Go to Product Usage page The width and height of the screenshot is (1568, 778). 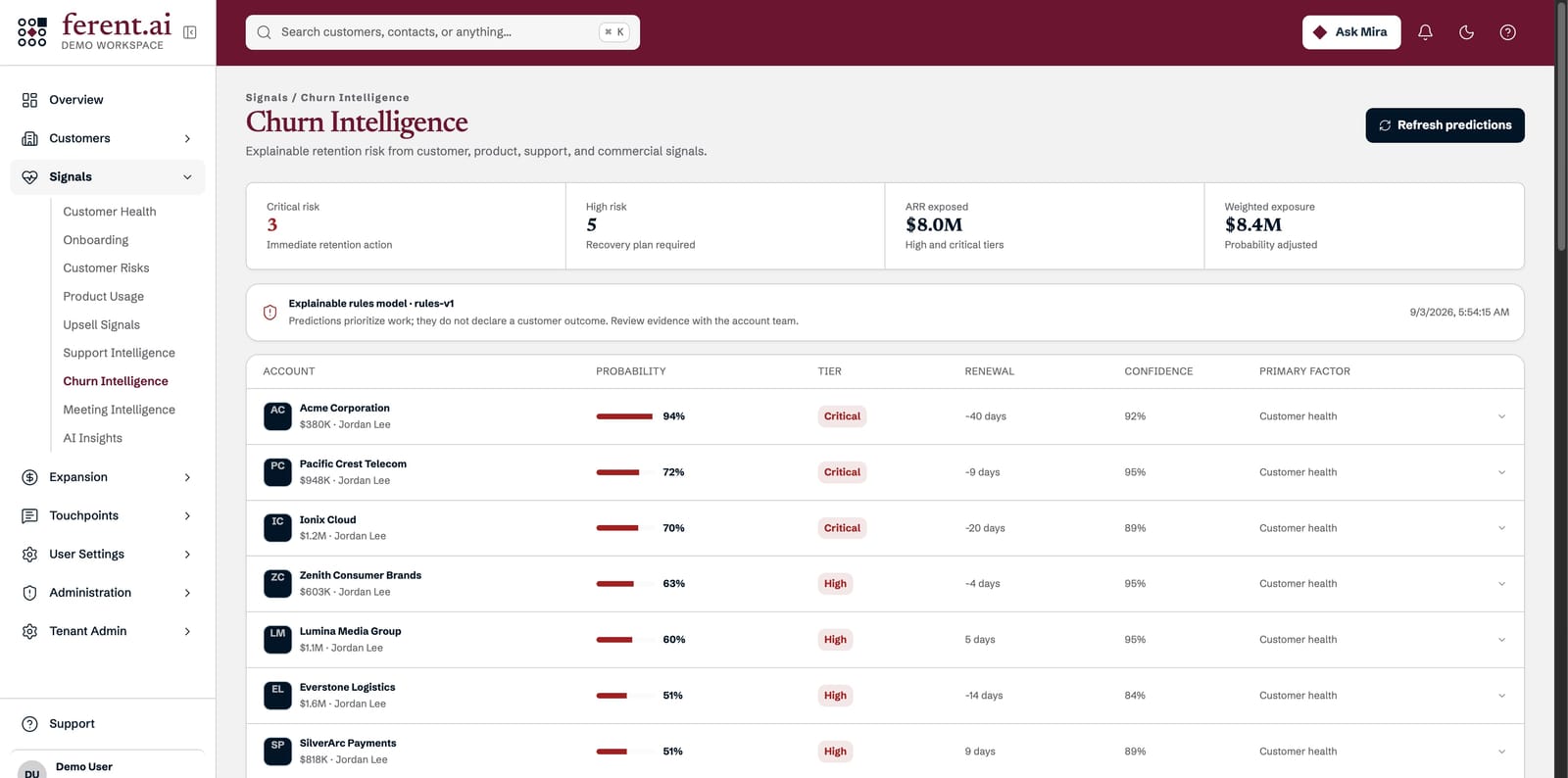[x=103, y=297]
